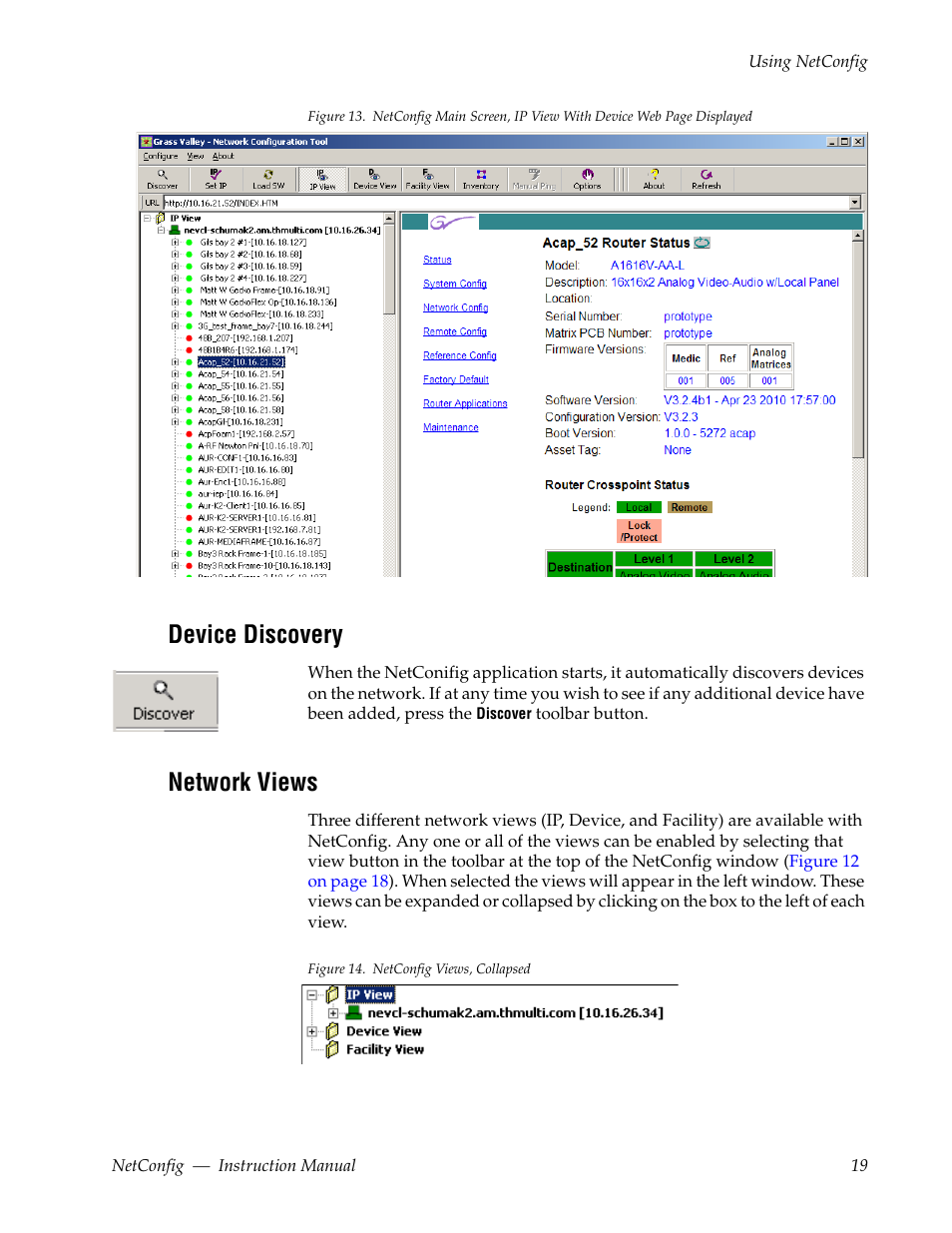Open the Inventory toolbar icon
The height and width of the screenshot is (1233, 952).
click(481, 179)
